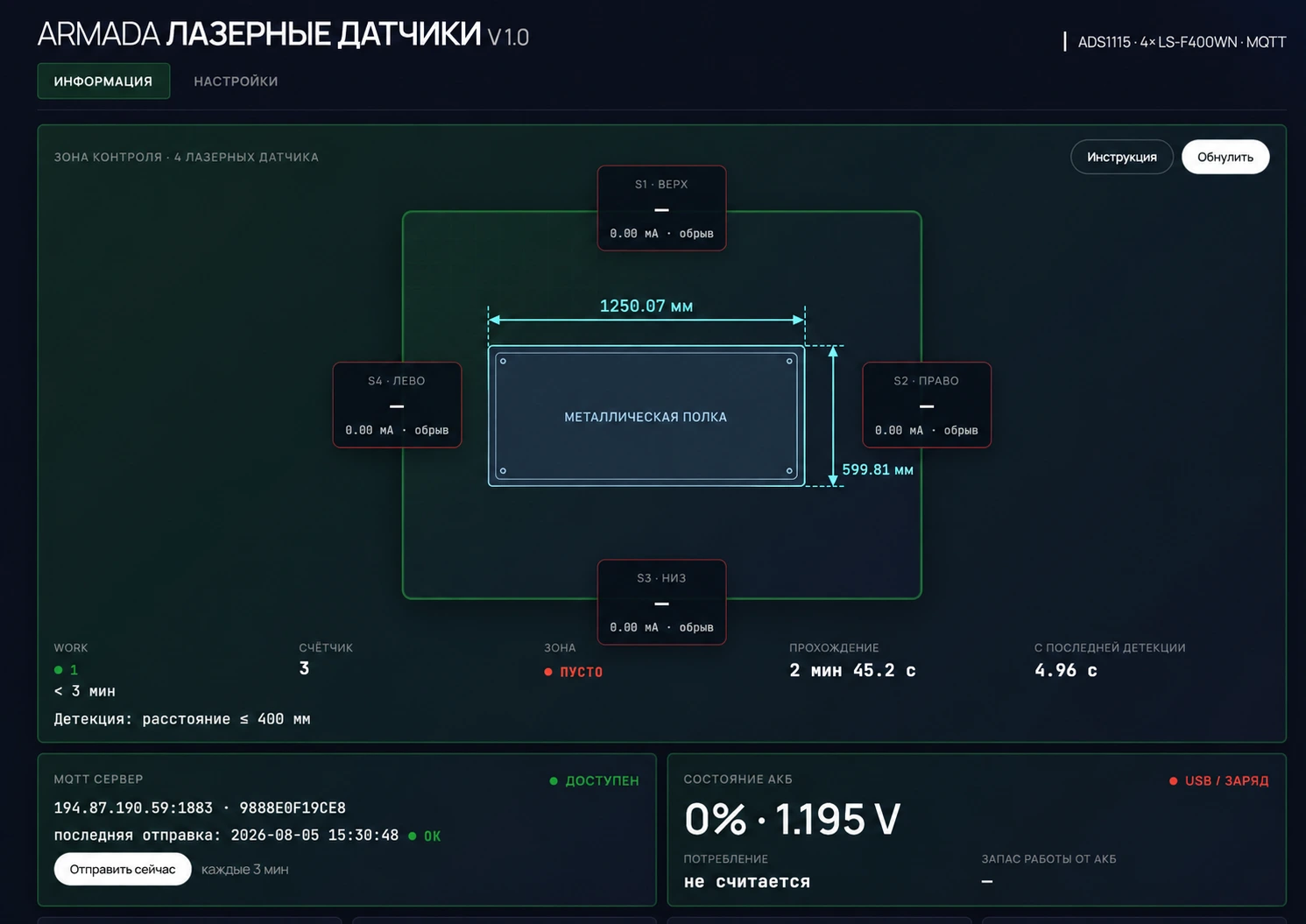Click the MQTT СЕРВЕР heading
This screenshot has height=924, width=1306.
(x=98, y=779)
